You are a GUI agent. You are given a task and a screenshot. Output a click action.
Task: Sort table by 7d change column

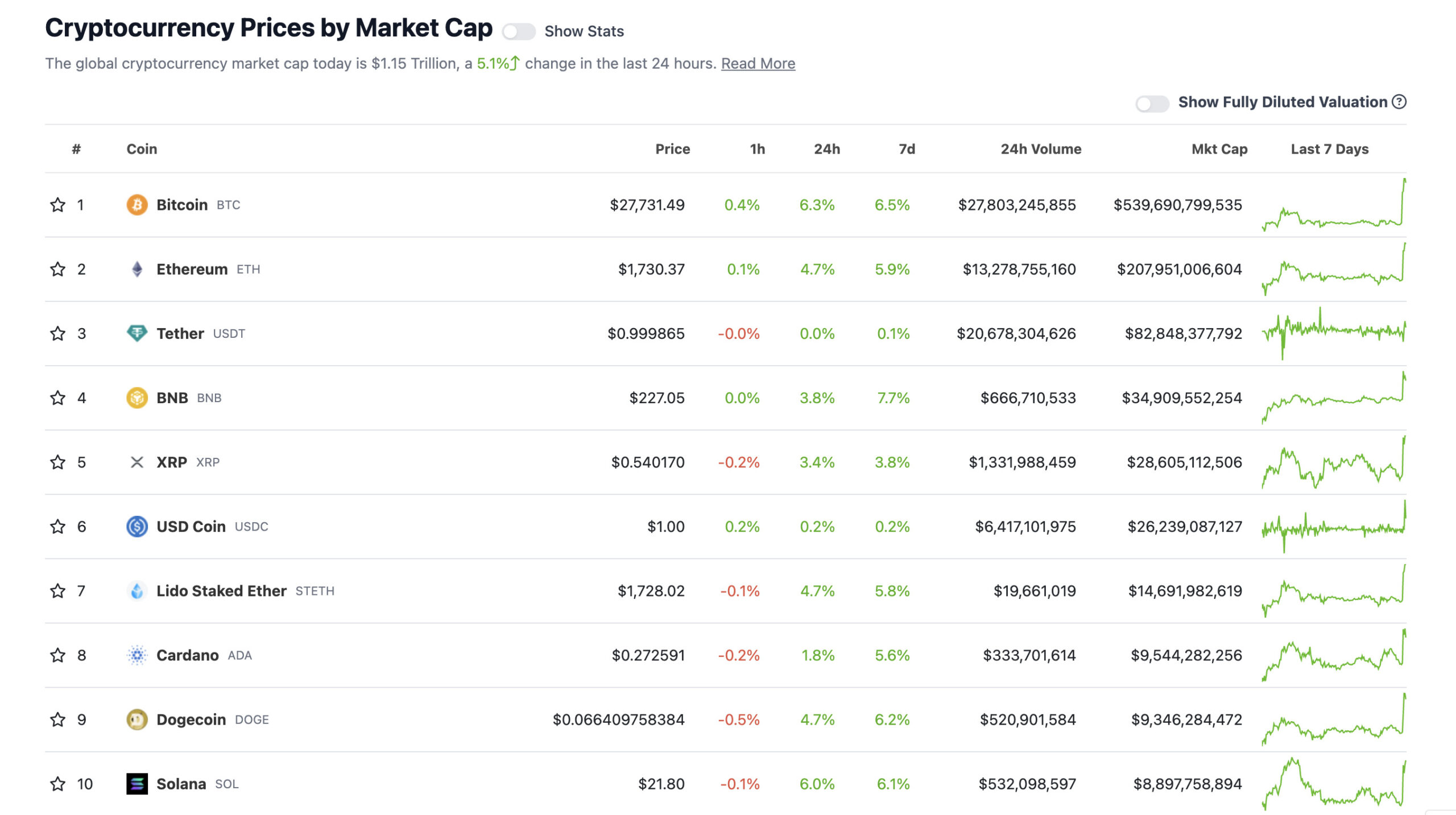click(907, 149)
